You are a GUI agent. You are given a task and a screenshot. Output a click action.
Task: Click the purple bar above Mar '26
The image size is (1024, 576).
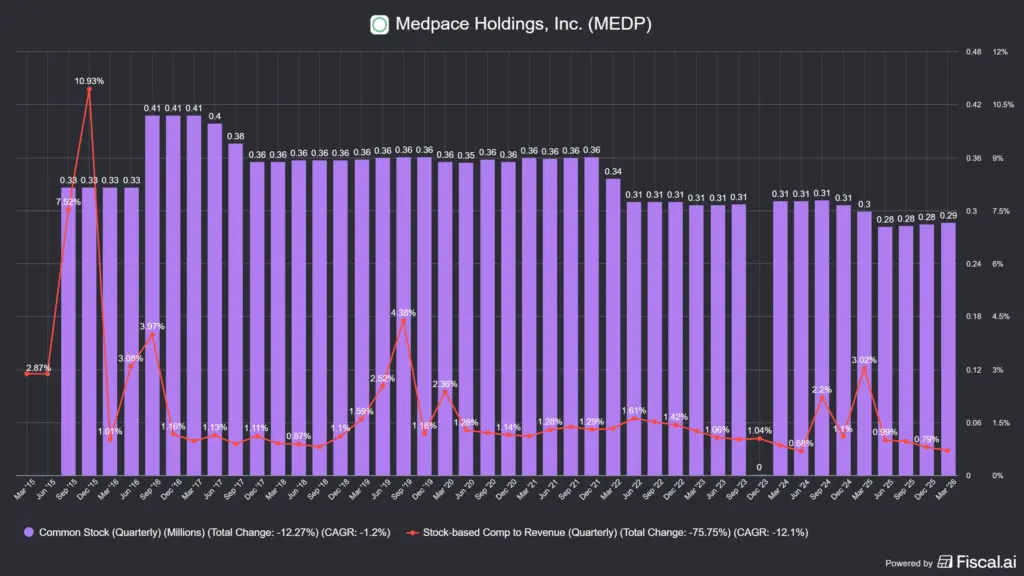[948, 349]
